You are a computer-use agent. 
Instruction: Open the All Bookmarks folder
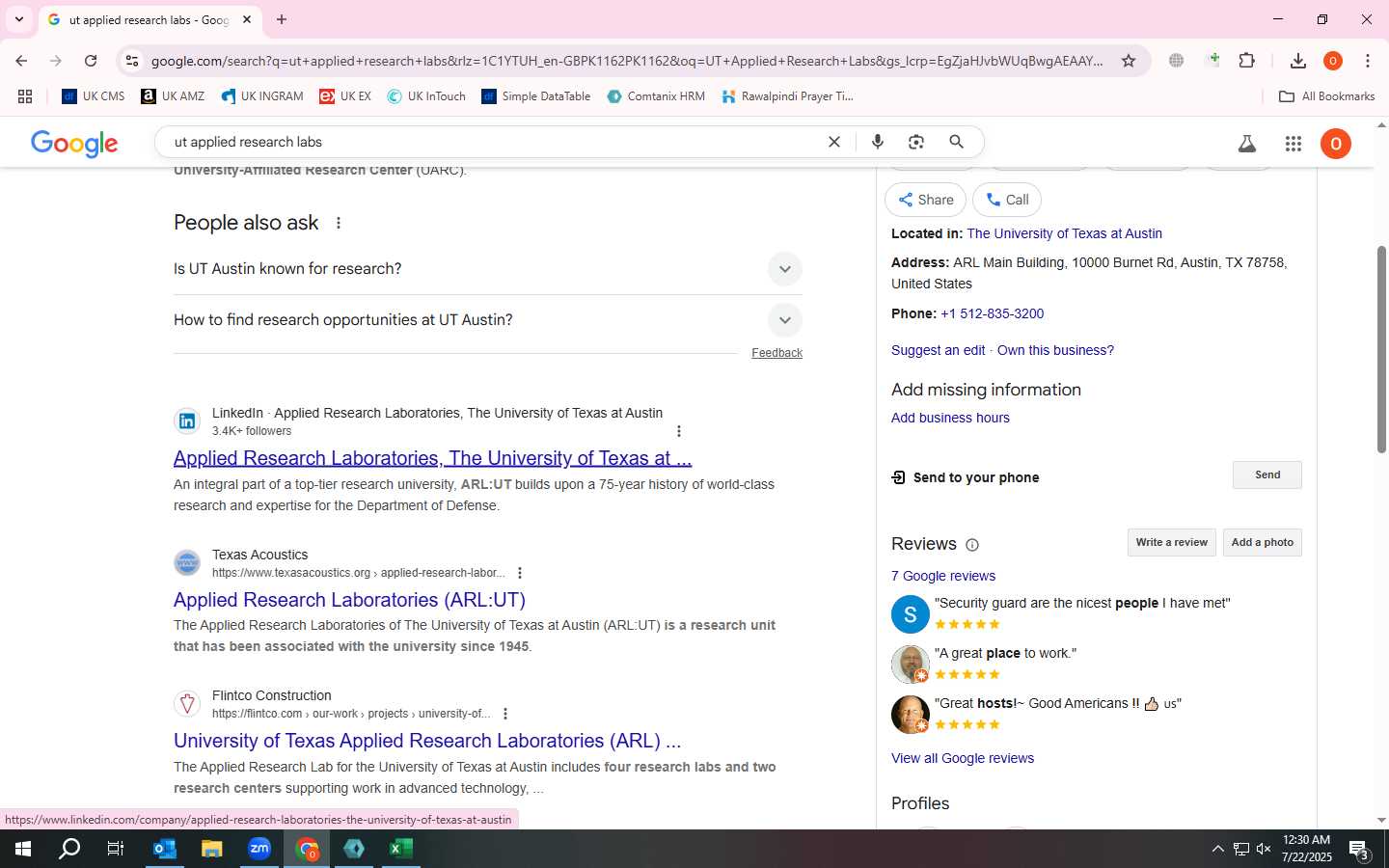point(1327,96)
